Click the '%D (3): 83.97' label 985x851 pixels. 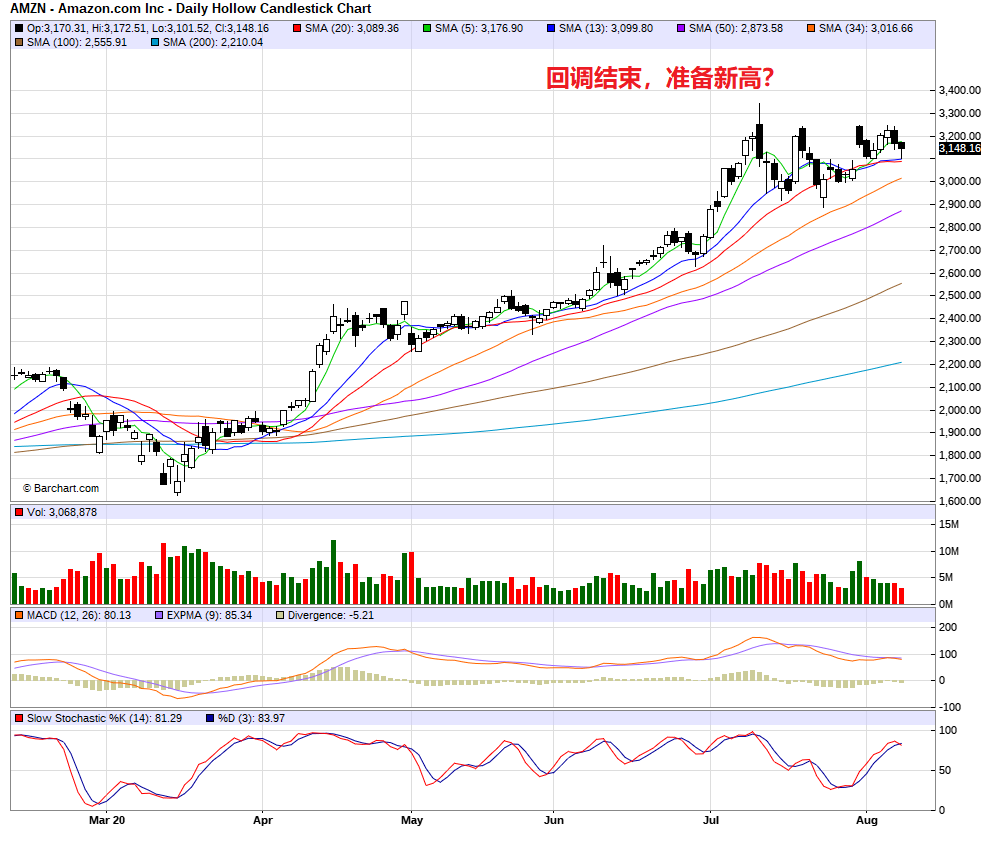(x=251, y=718)
